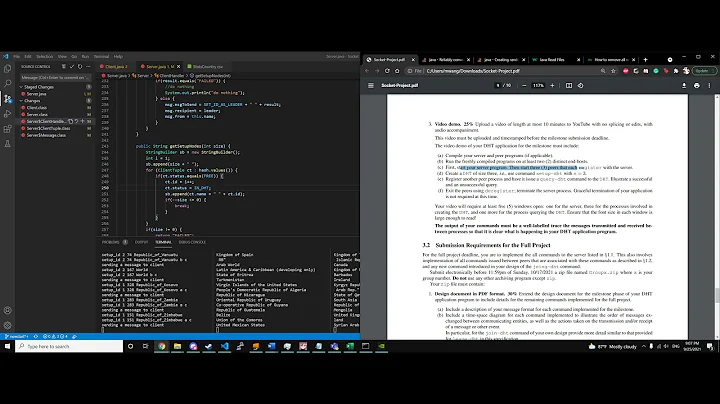Click the commit message input field

click(x=54, y=78)
